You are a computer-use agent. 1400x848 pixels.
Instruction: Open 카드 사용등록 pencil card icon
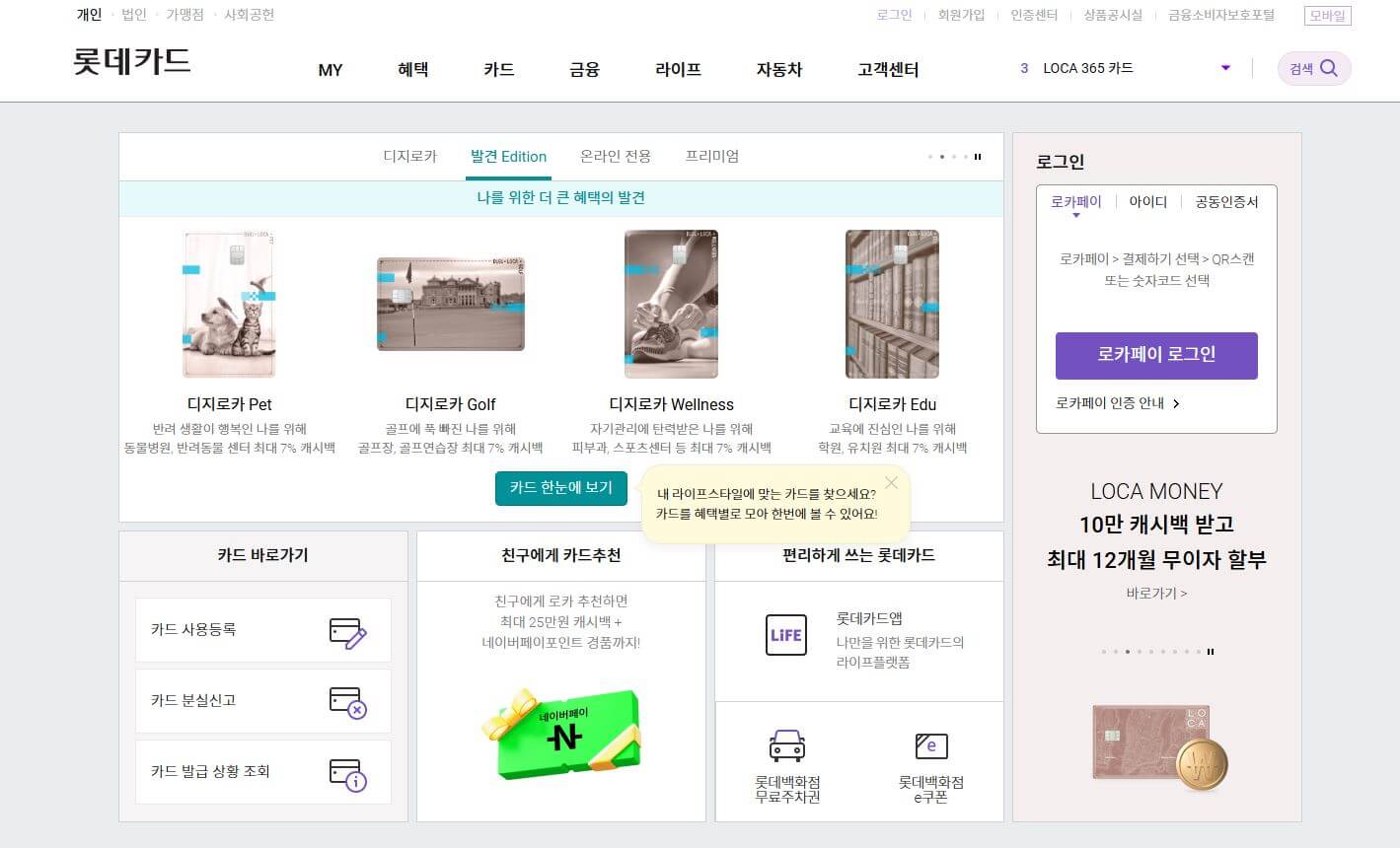coord(347,631)
